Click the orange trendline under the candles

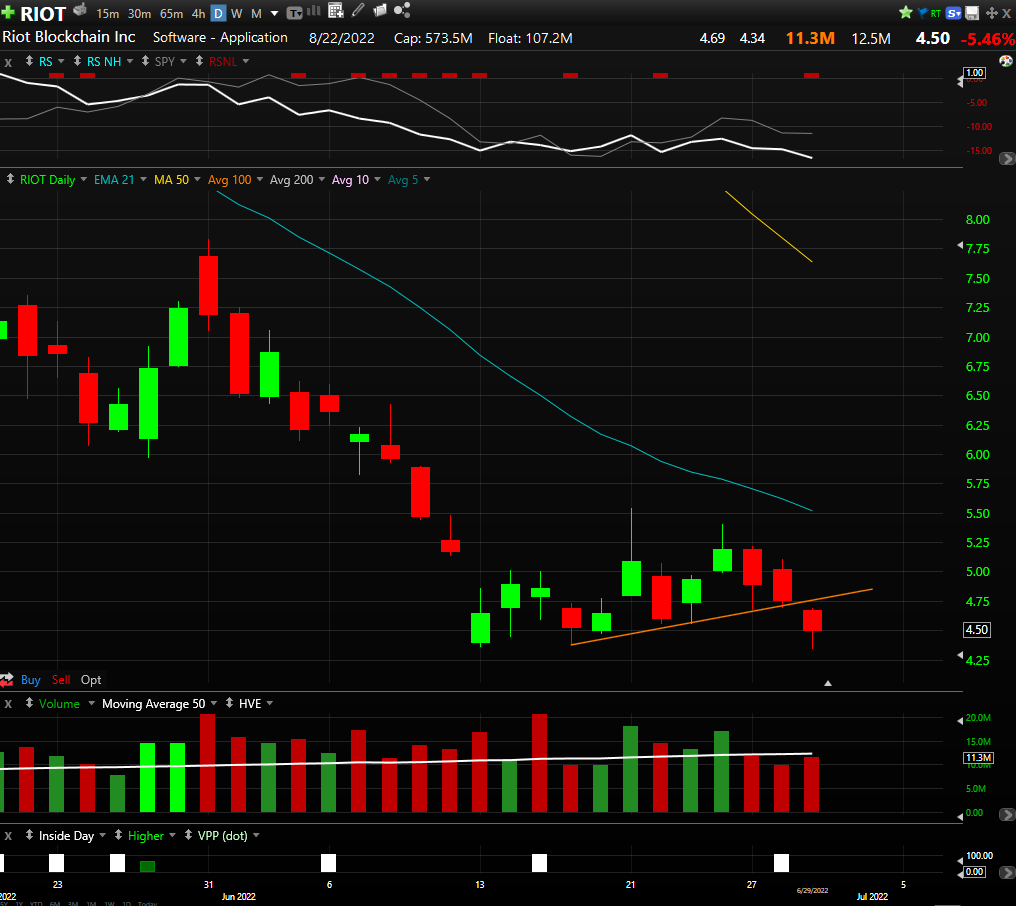coord(722,617)
